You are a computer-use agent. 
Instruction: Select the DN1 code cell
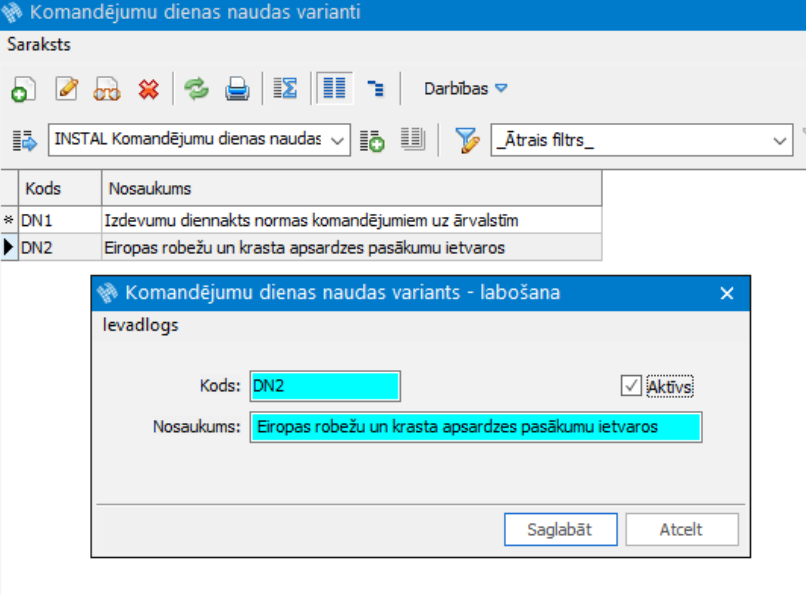(60, 220)
